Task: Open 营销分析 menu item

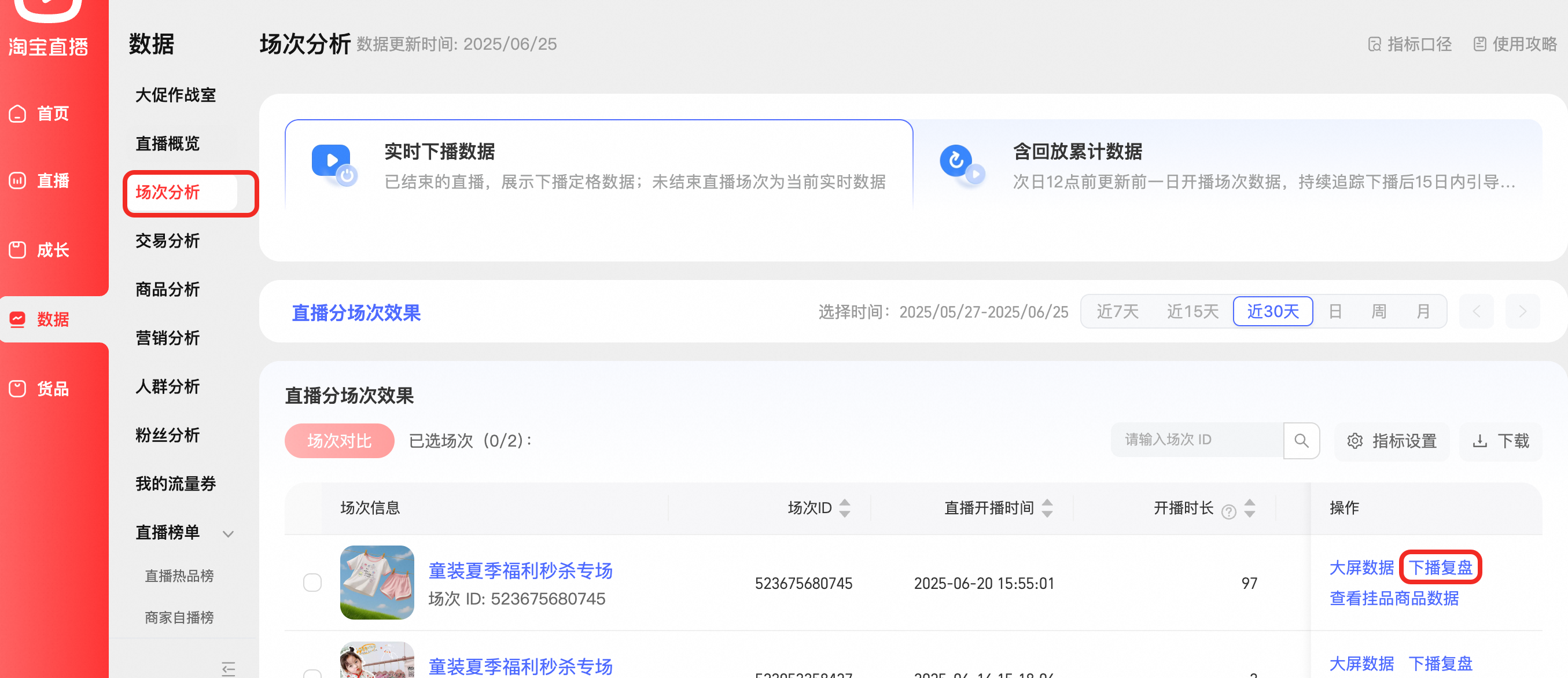Action: pyautogui.click(x=167, y=338)
